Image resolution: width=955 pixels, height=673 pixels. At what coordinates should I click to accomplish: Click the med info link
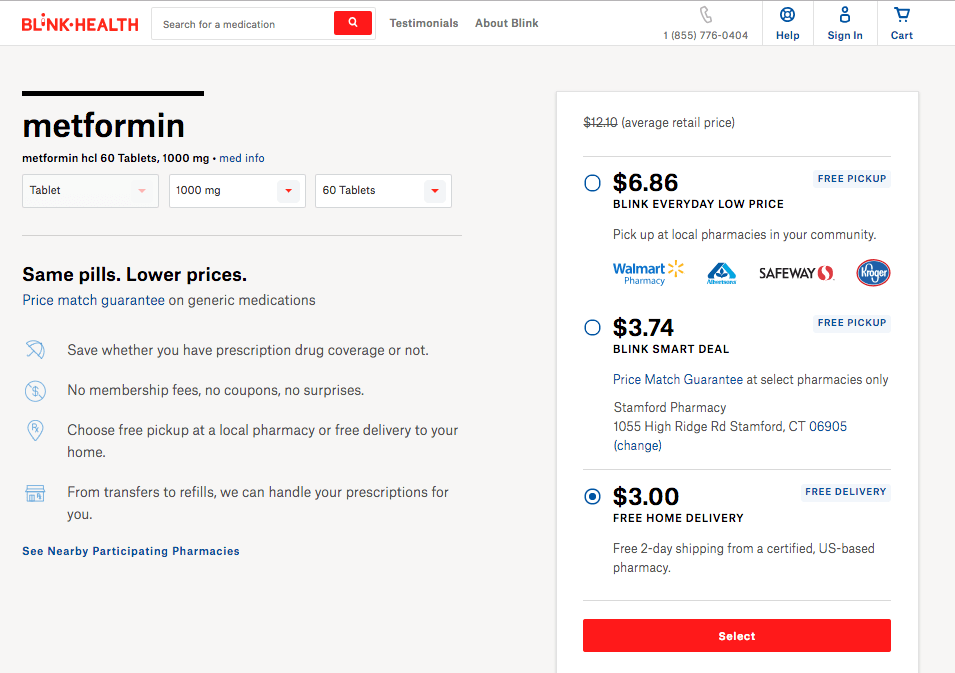tap(242, 158)
